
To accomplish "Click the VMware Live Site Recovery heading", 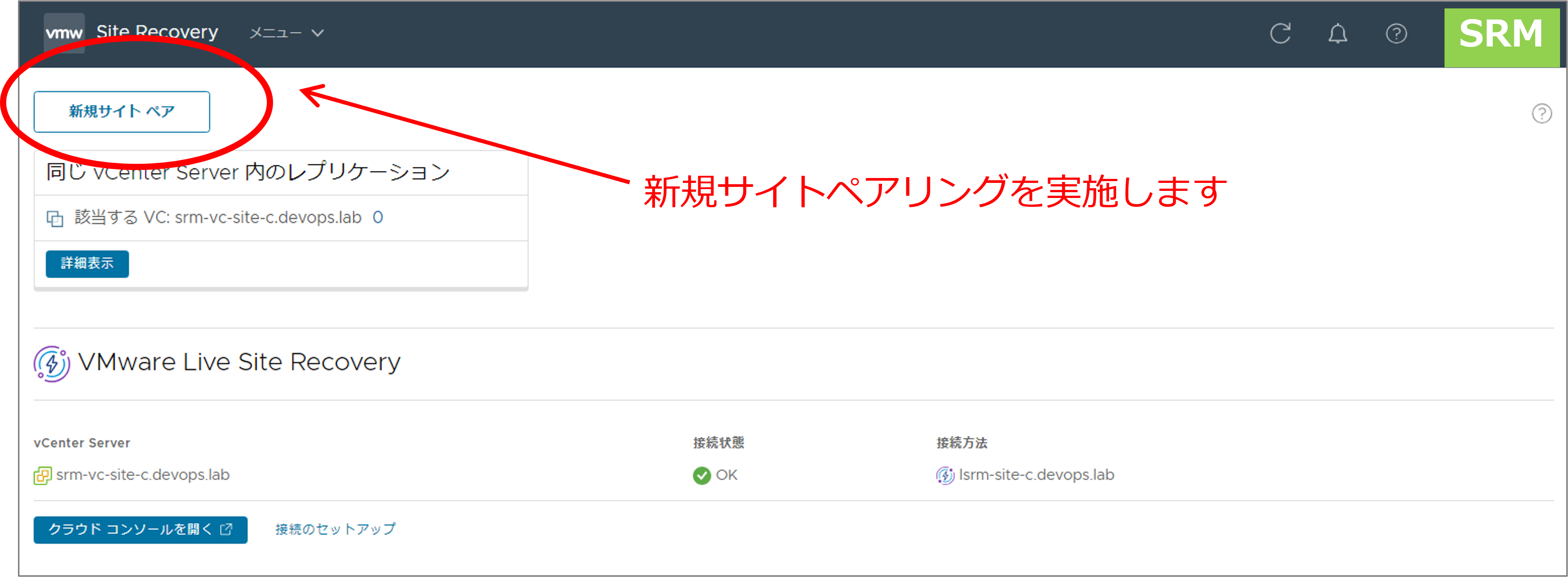I will [239, 362].
